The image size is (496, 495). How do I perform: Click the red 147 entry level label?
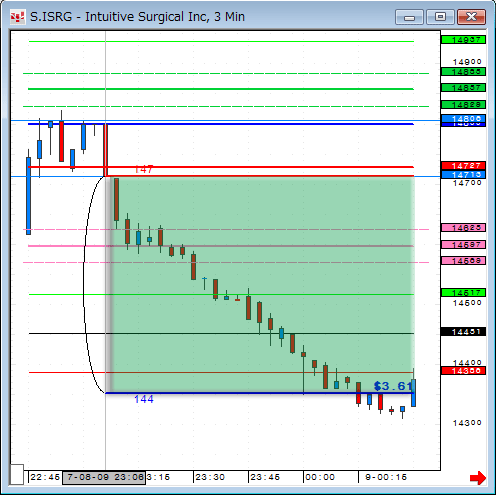tap(143, 170)
